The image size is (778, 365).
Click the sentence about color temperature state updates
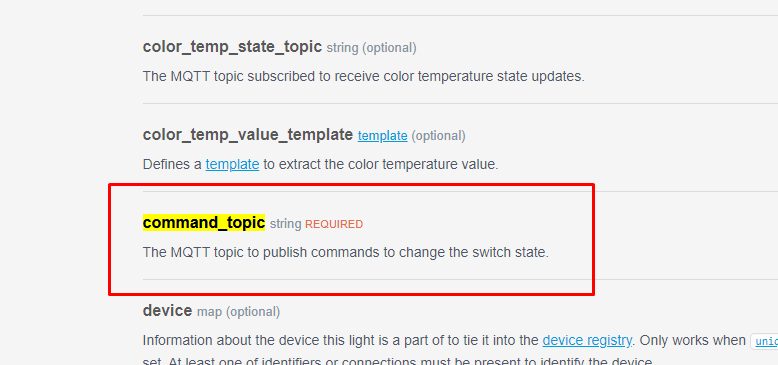[364, 76]
